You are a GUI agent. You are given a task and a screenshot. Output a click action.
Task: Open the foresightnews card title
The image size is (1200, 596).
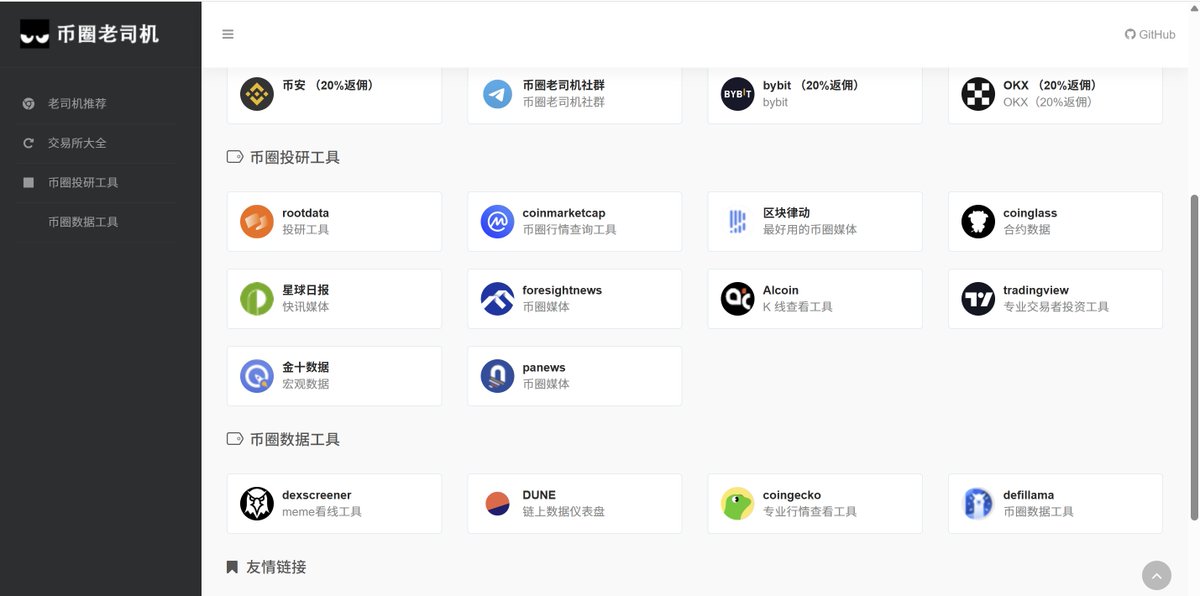click(562, 290)
